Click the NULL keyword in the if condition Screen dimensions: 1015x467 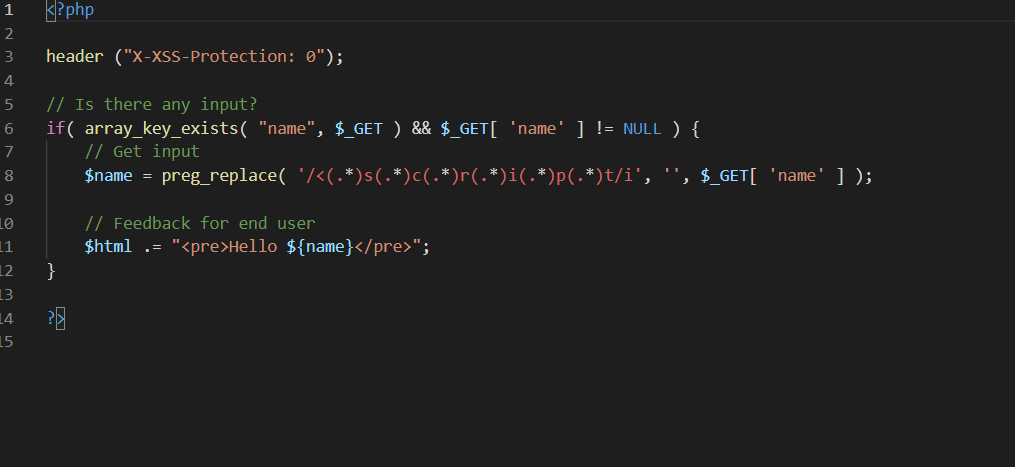(642, 128)
